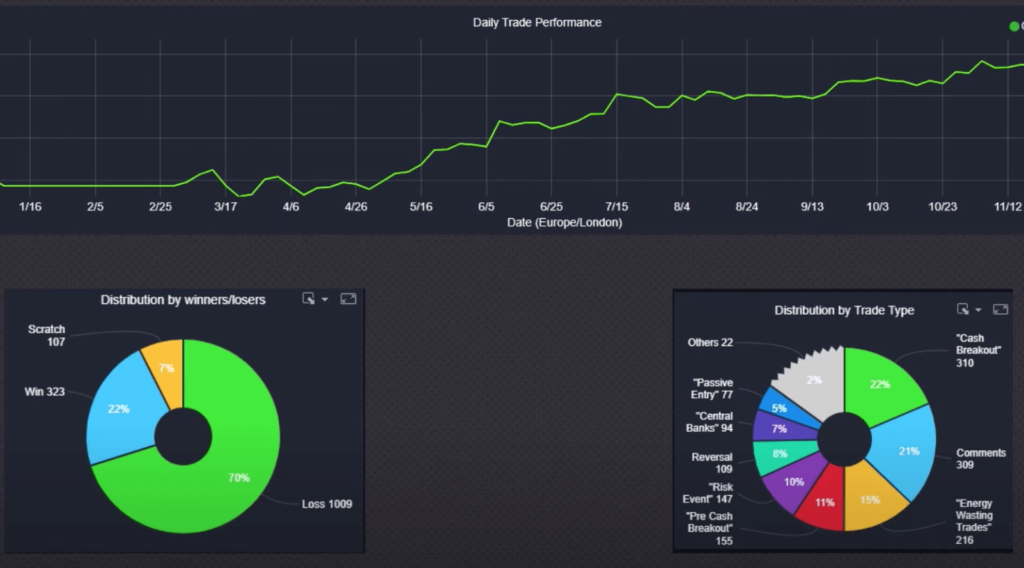Click the teal Reversal 8% slice
Image resolution: width=1024 pixels, height=568 pixels.
pos(776,455)
